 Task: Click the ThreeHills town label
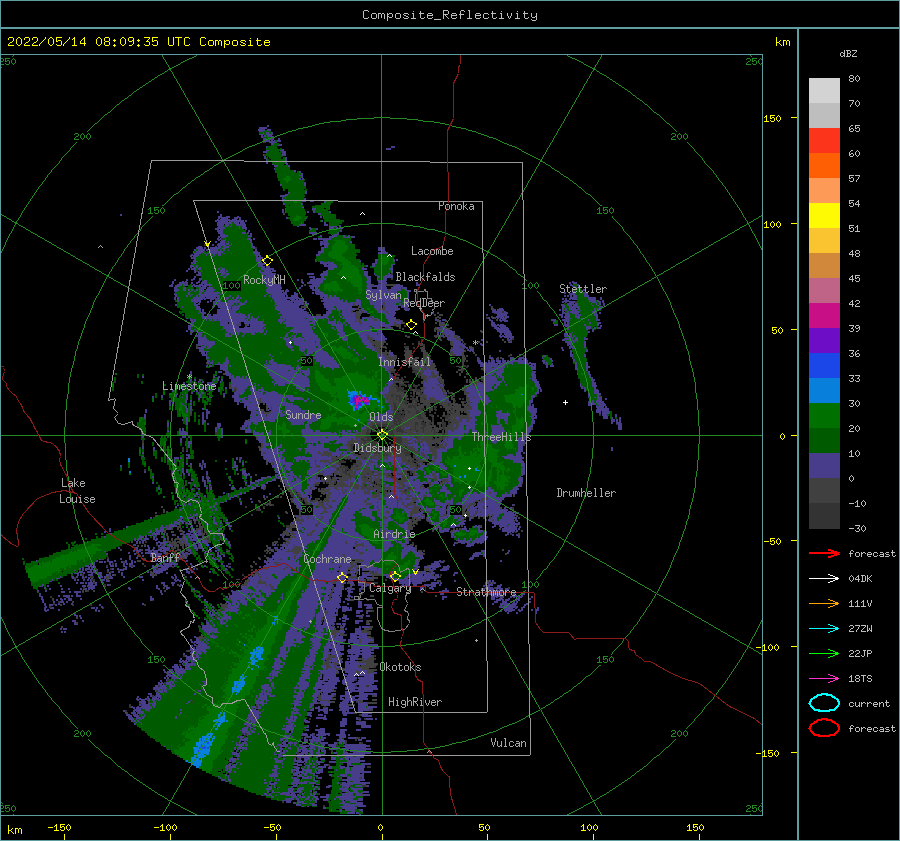502,437
